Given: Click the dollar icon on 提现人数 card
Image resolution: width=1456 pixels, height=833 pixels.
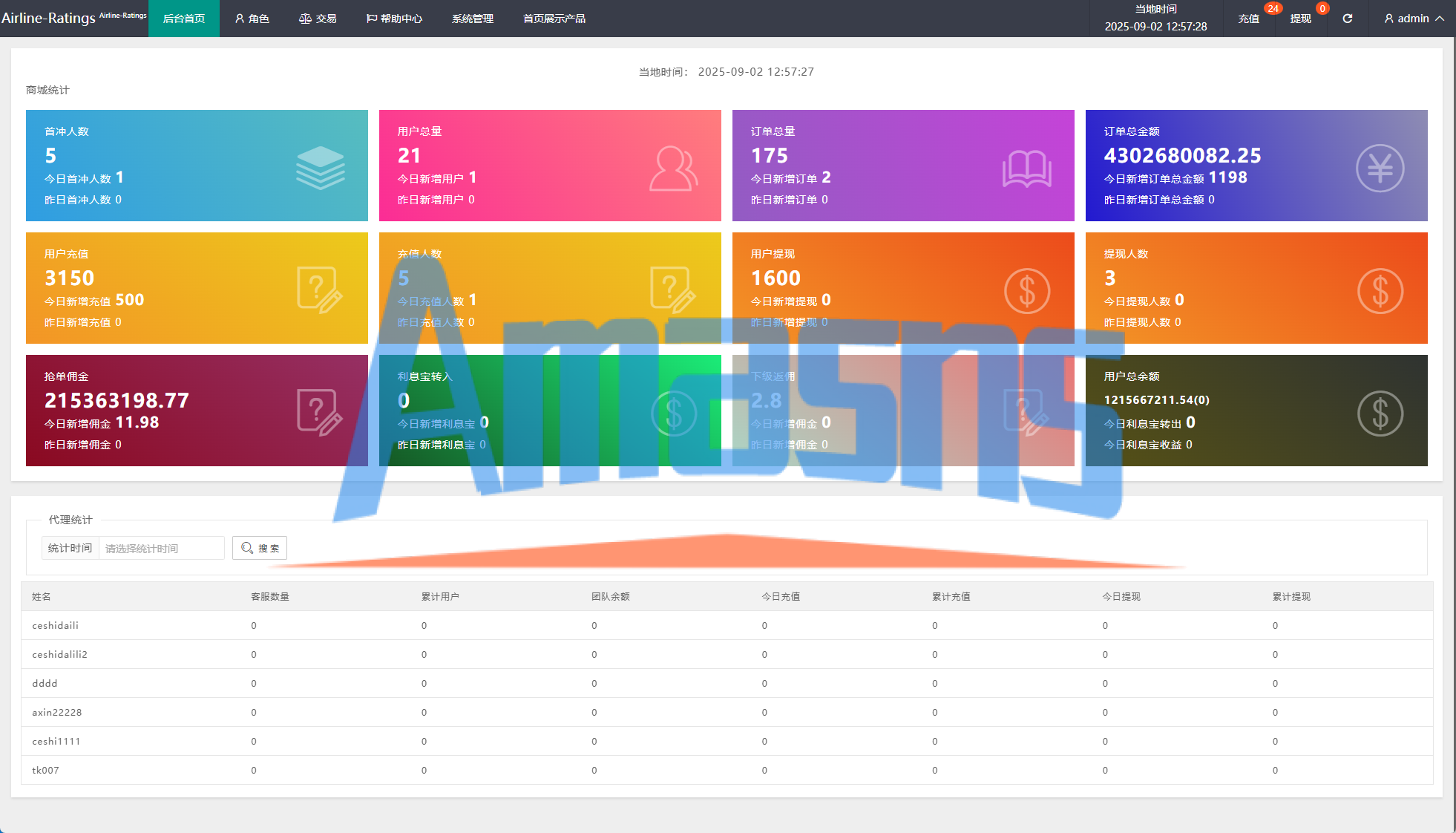Looking at the screenshot, I should click(1380, 290).
